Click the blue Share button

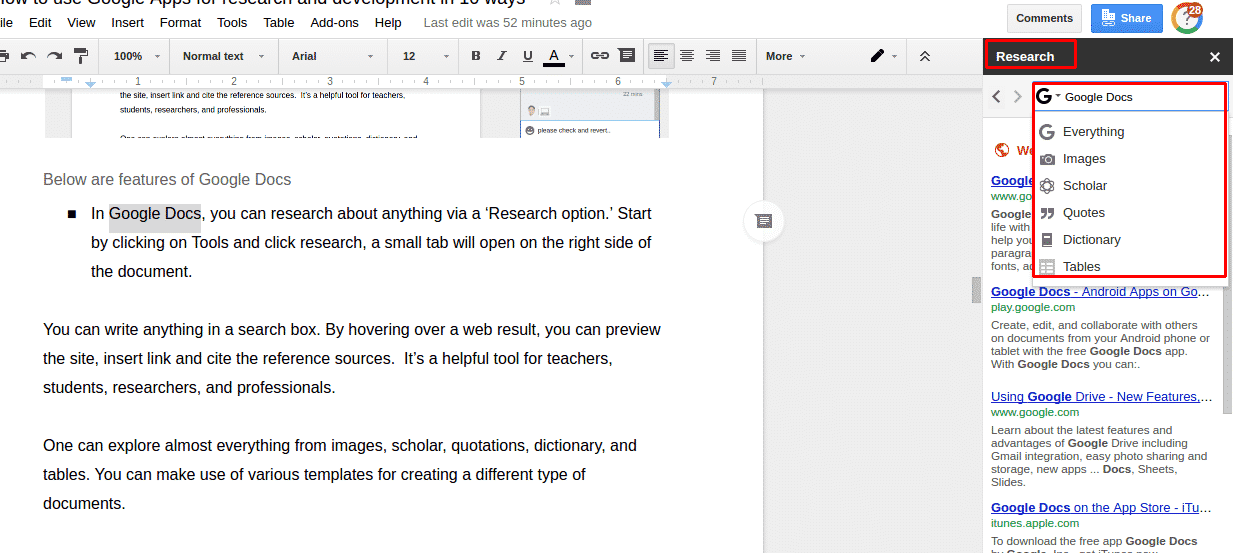coord(1126,18)
